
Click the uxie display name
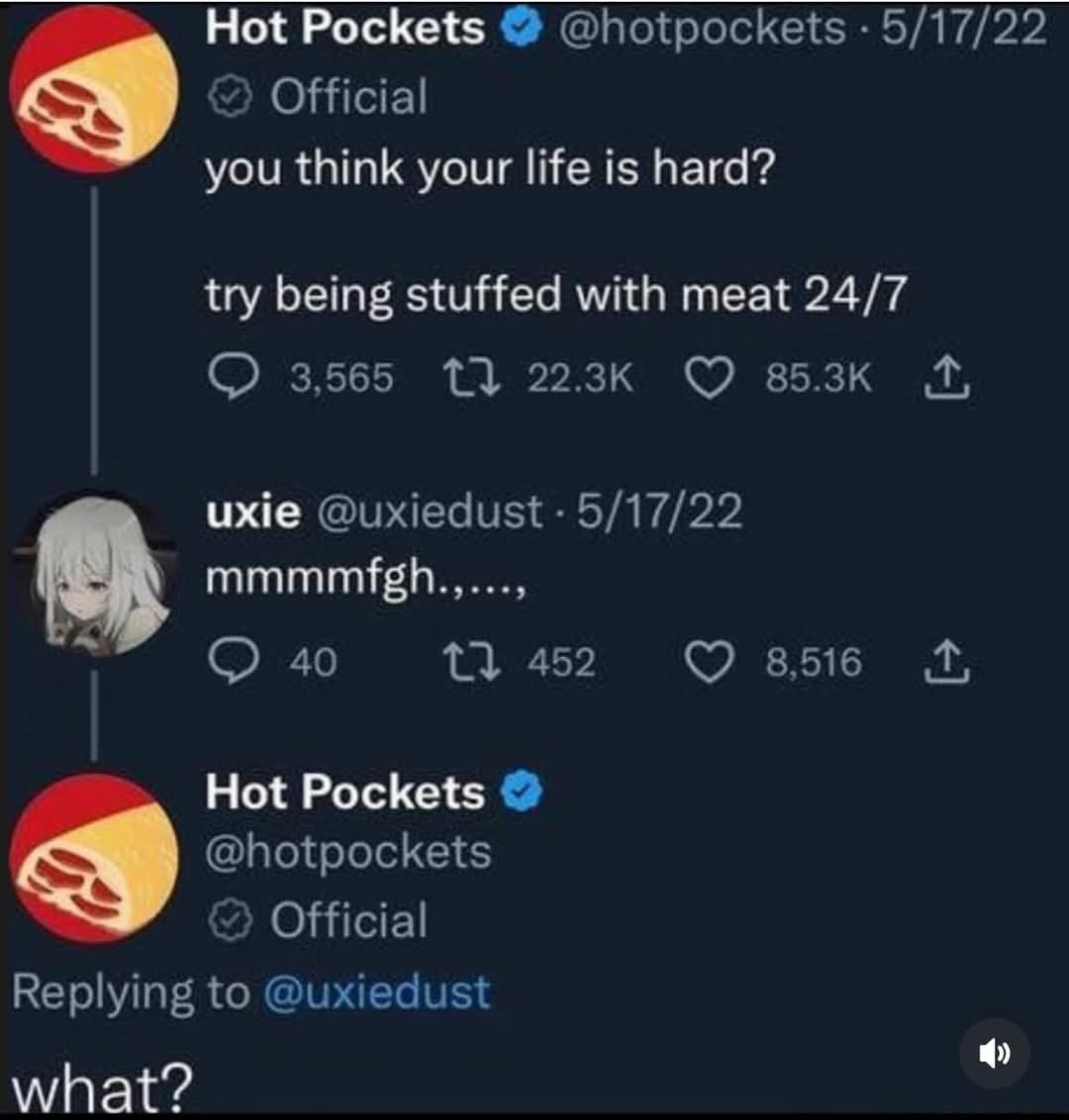tap(253, 512)
